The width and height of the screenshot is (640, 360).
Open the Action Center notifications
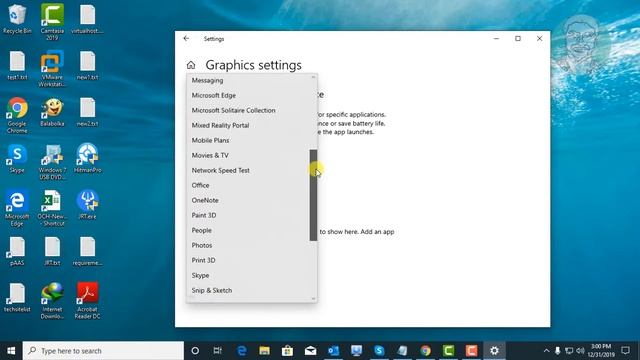point(625,351)
